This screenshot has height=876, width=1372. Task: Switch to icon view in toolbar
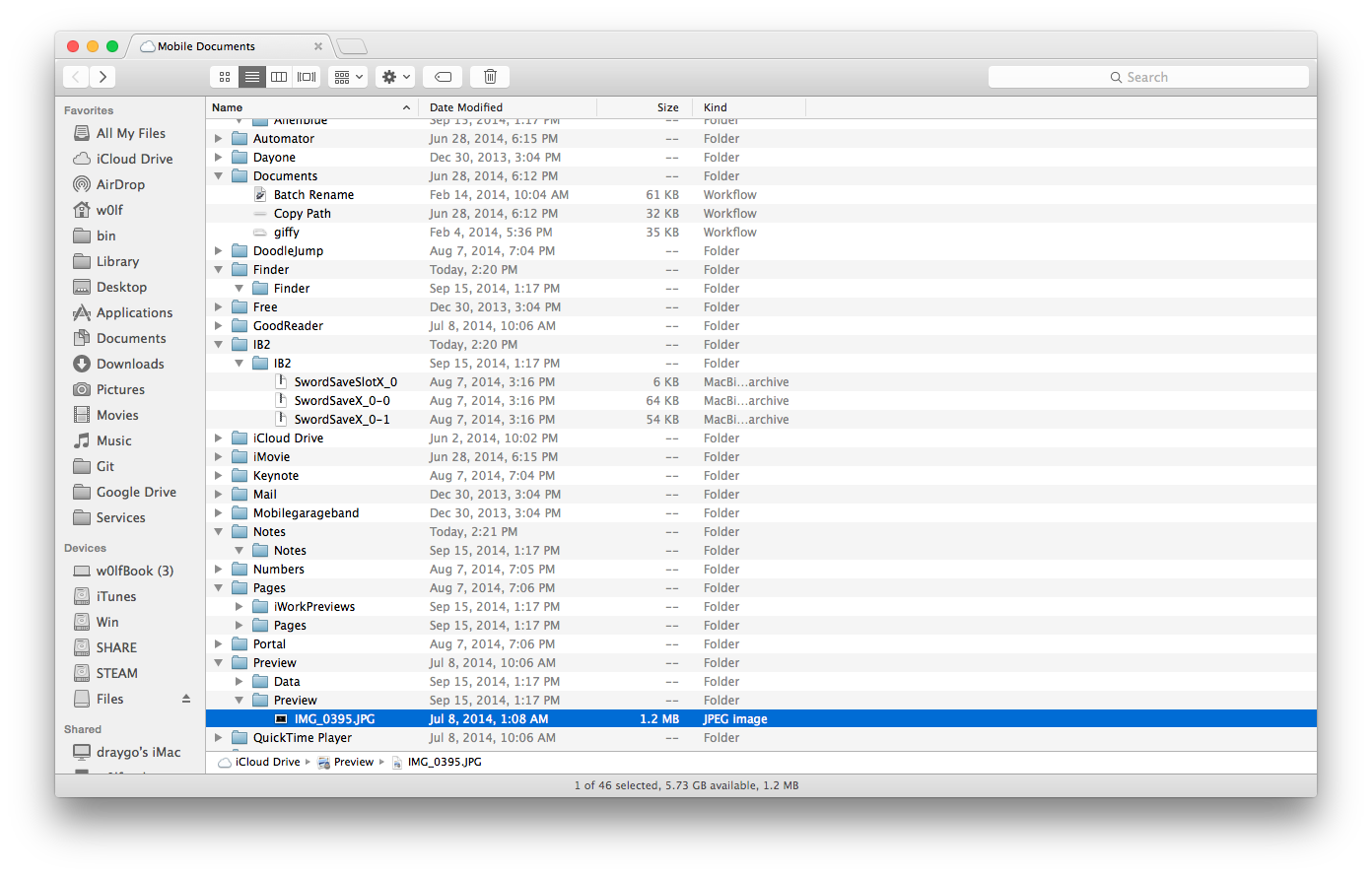[225, 77]
